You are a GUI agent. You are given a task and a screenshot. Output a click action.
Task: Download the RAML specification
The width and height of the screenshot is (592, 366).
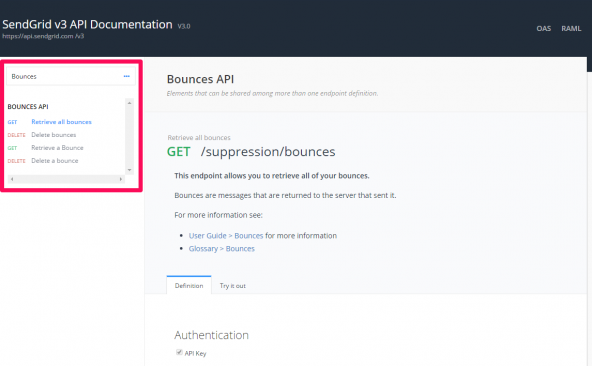(x=571, y=28)
